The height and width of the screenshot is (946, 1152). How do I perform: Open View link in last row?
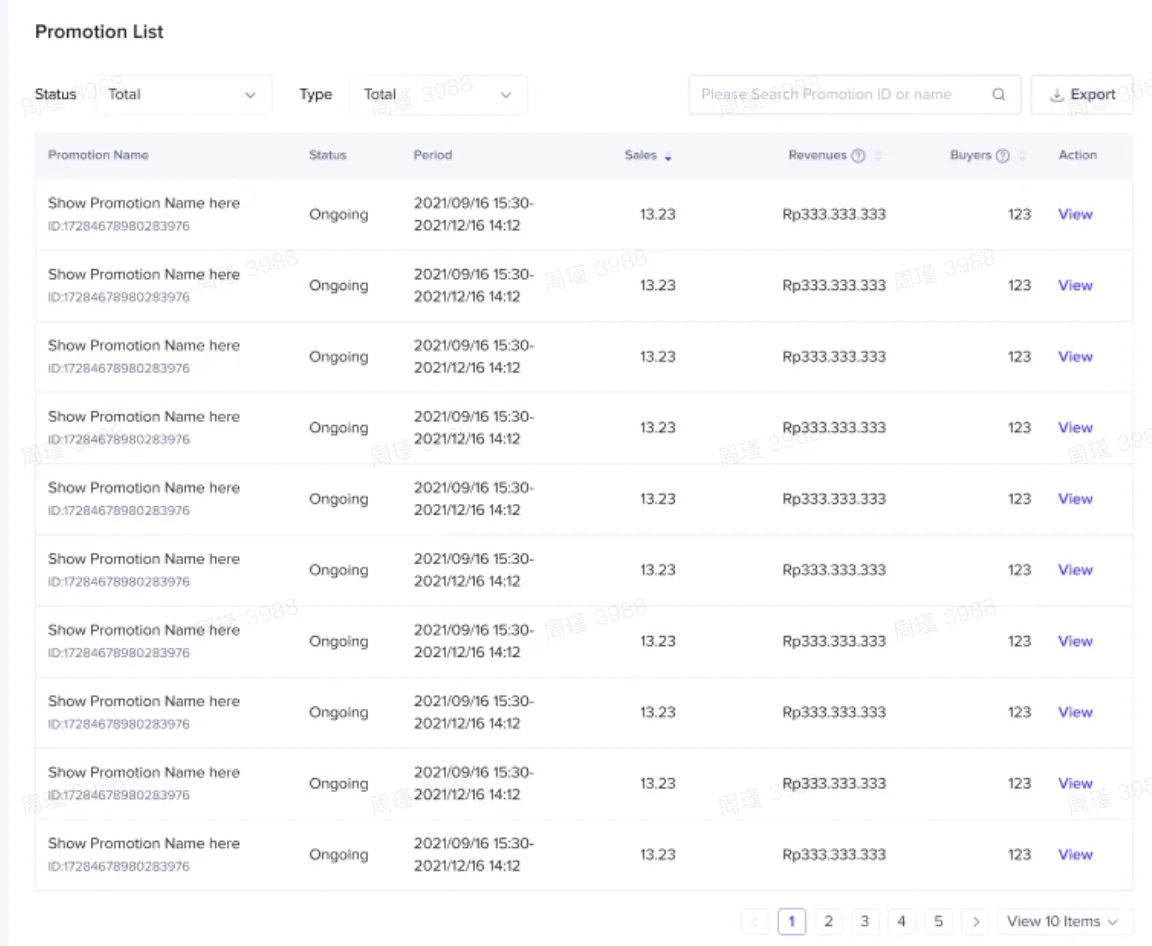click(x=1075, y=854)
